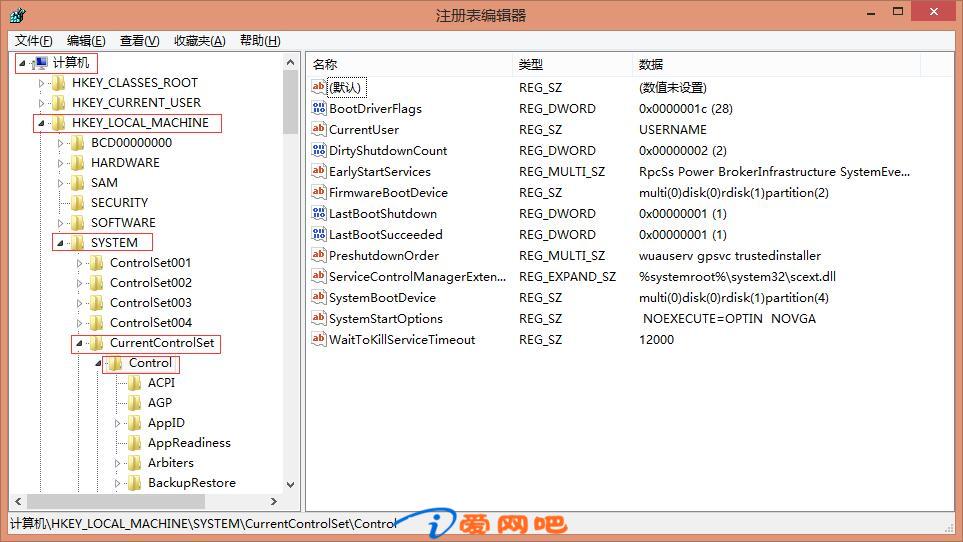963x542 pixels.
Task: Click the computer icon next to 计算机
Action: coord(40,63)
